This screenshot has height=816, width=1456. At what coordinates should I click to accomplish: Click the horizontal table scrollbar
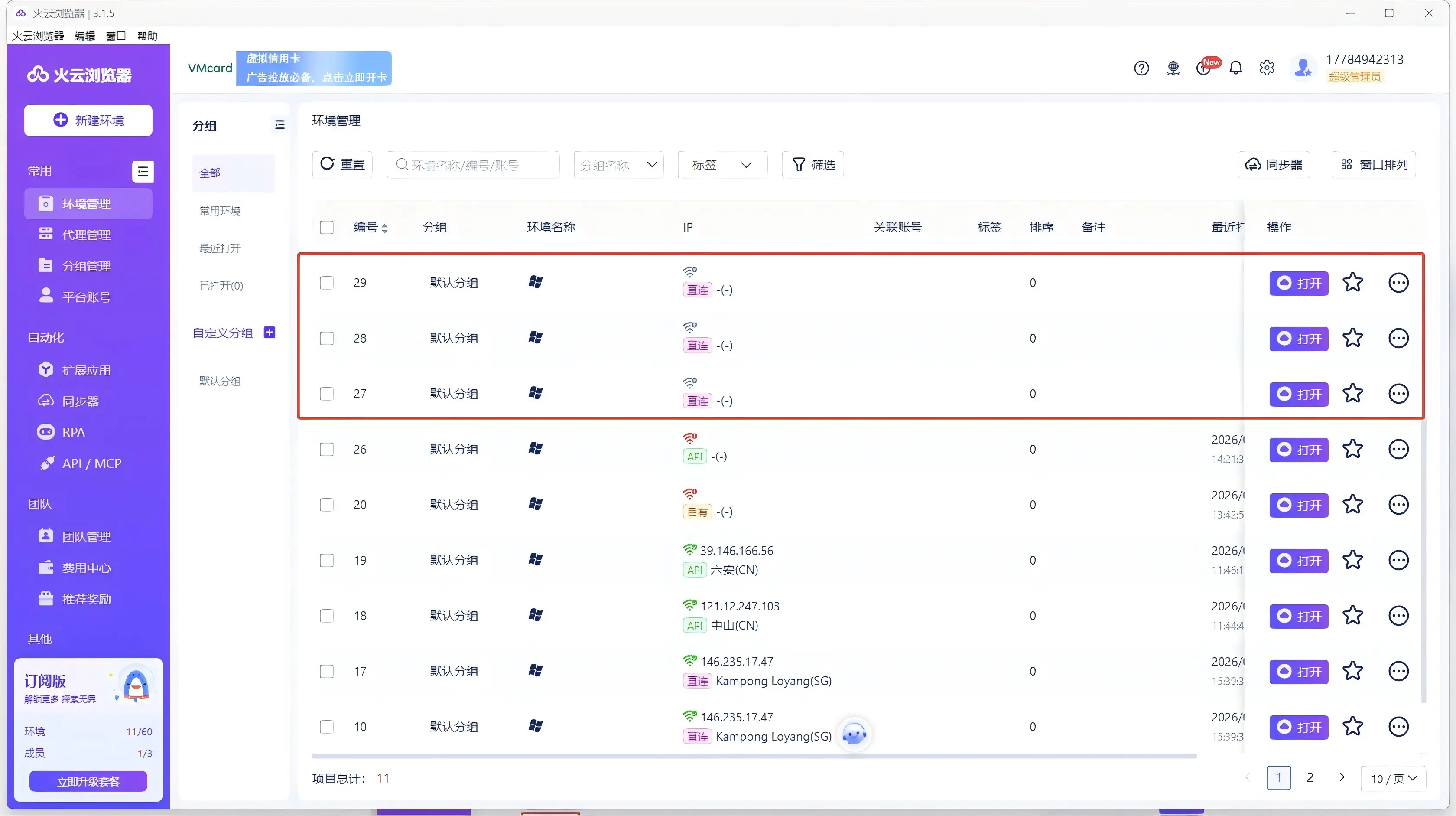(x=754, y=755)
